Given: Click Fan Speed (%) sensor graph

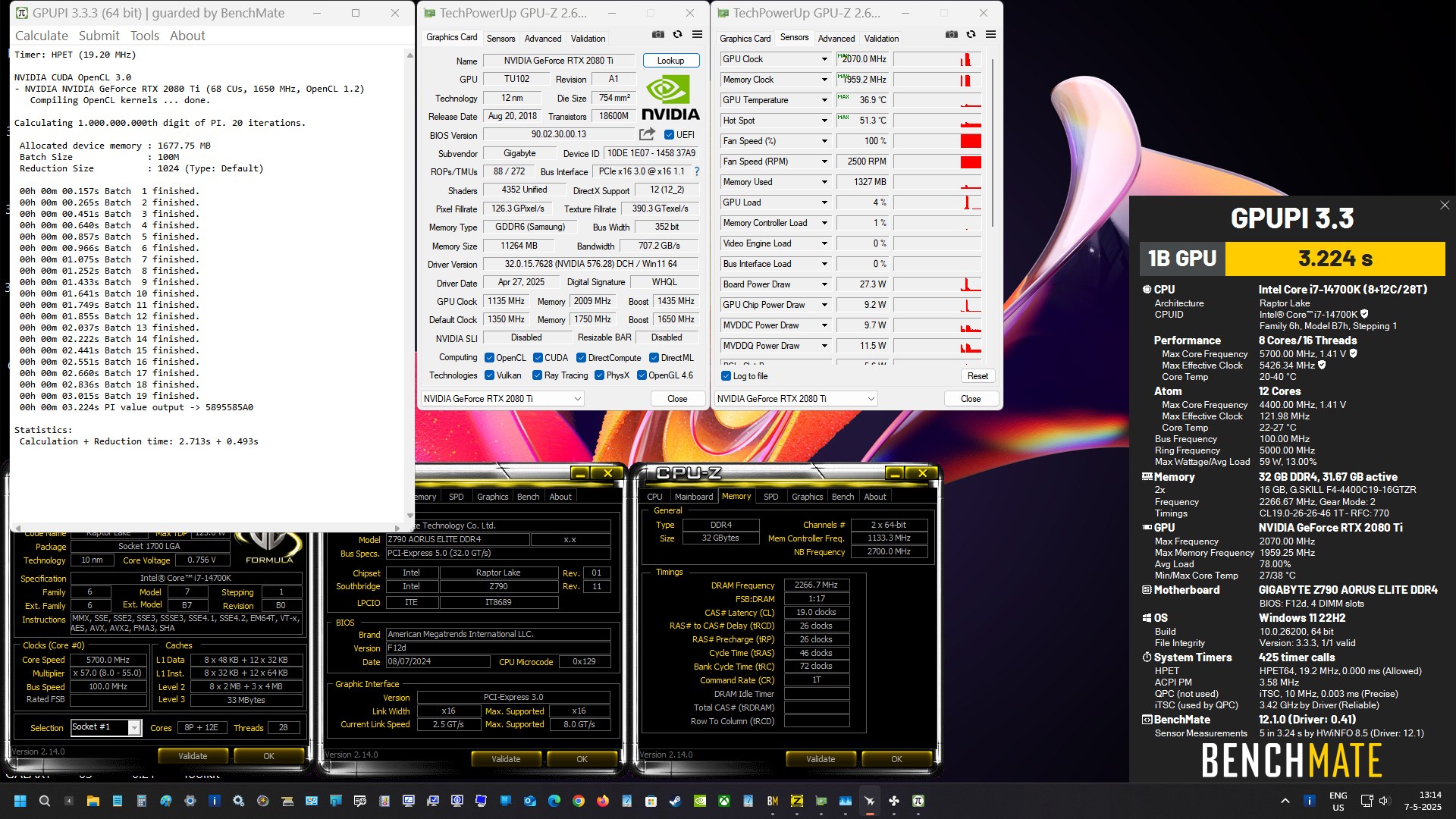Looking at the screenshot, I should click(937, 141).
